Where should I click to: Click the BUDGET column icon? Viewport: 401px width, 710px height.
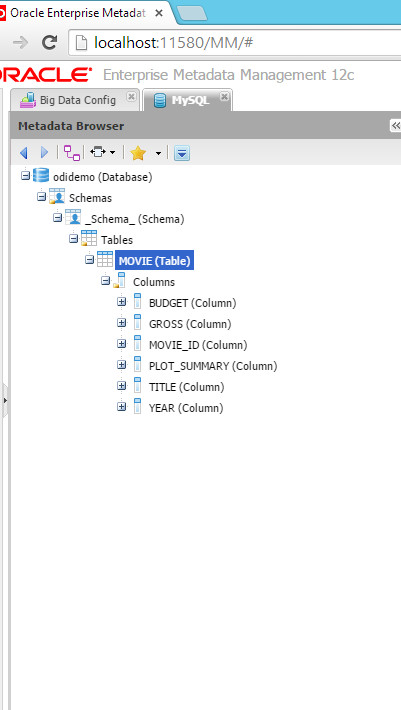coord(138,301)
